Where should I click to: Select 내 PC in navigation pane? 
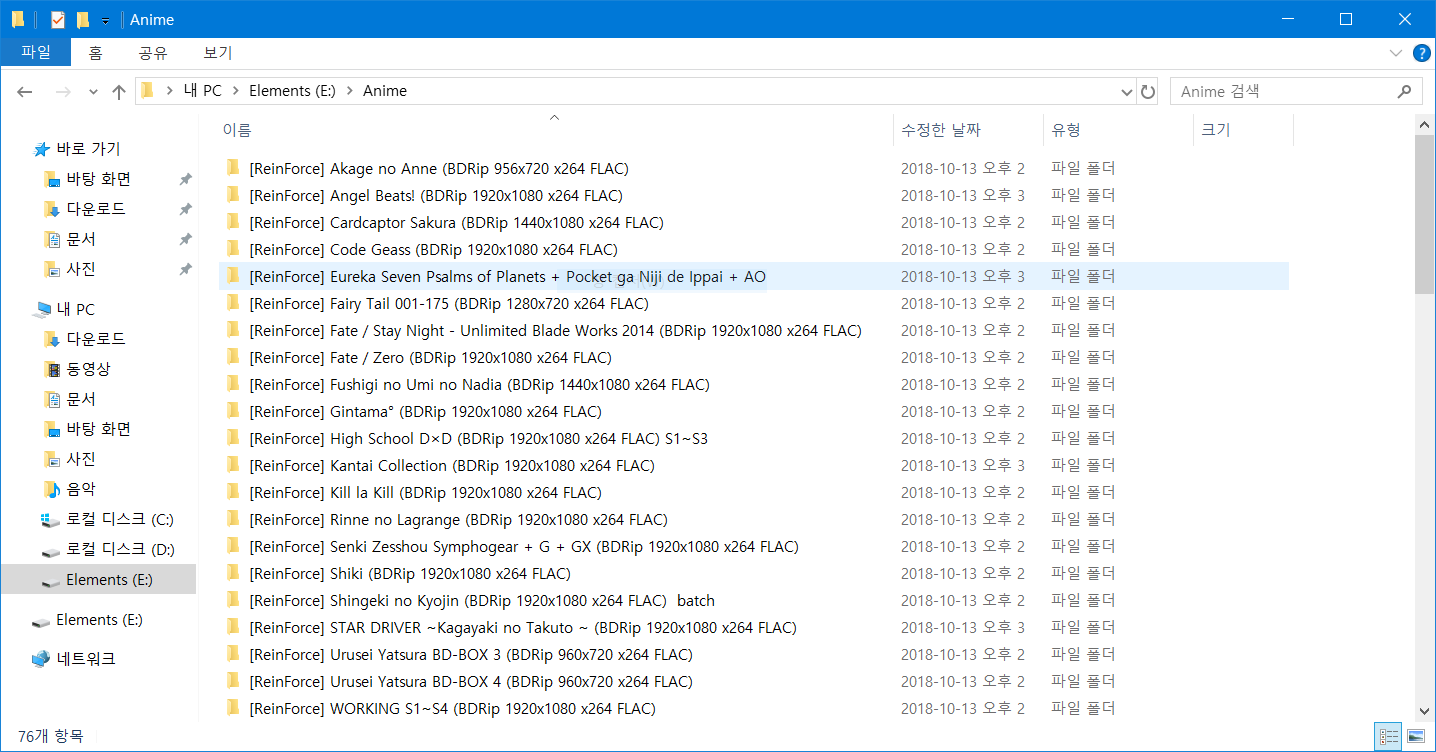click(x=75, y=309)
